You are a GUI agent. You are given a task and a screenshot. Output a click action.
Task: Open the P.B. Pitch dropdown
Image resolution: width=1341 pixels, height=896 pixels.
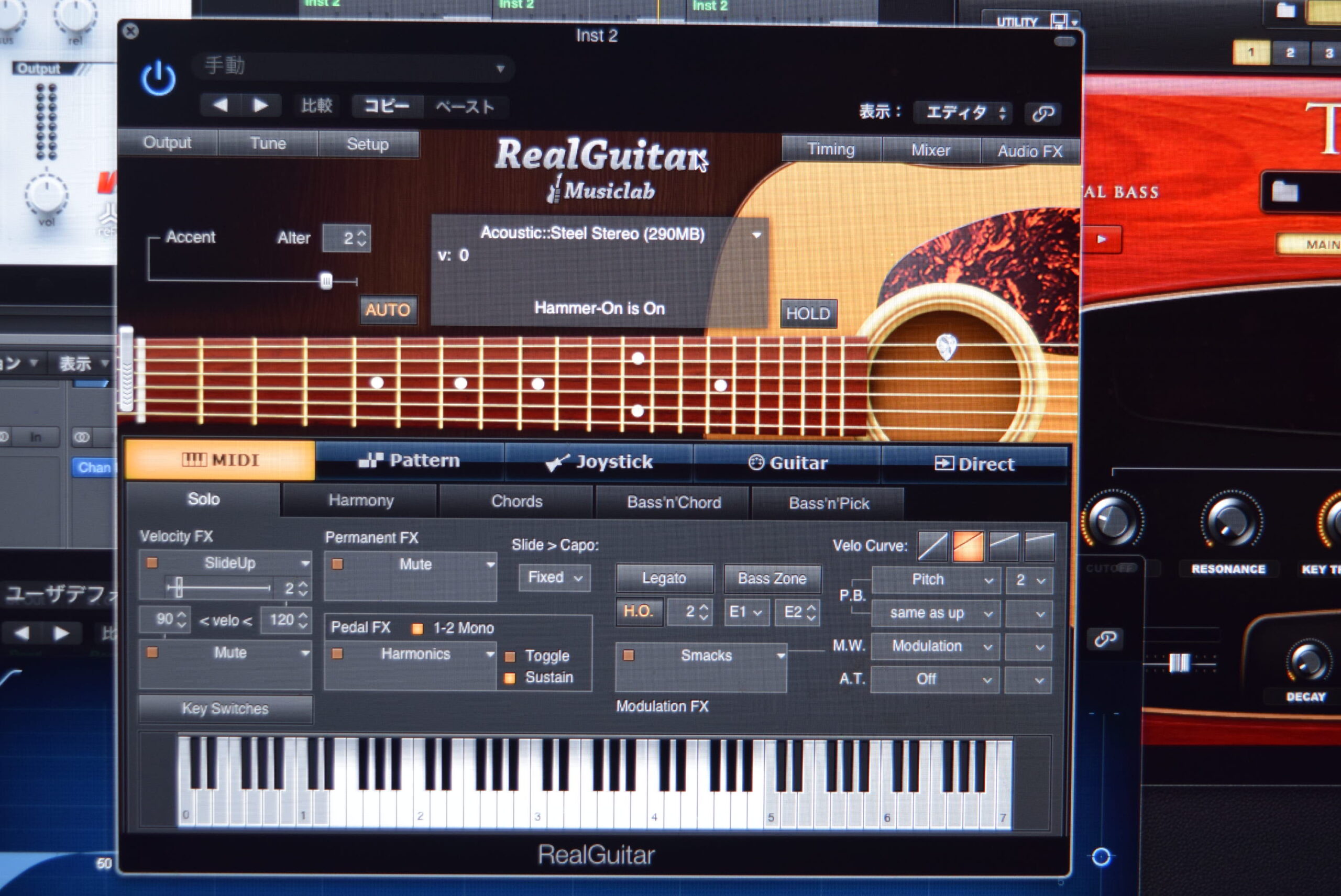935,580
